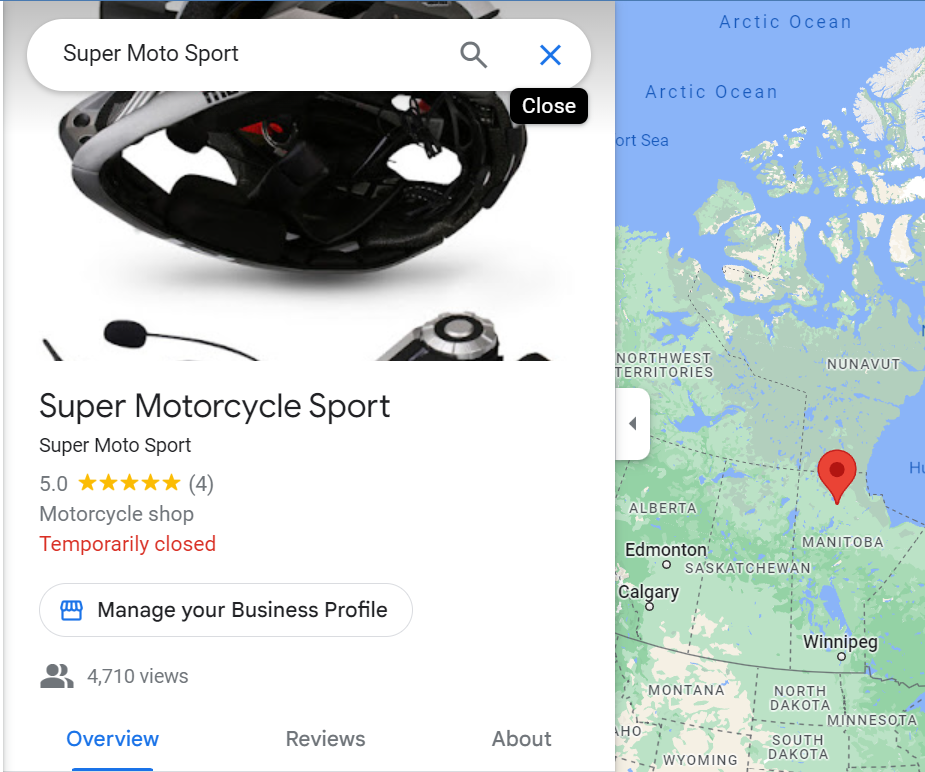Click the people views icon
925x772 pixels.
pyautogui.click(x=57, y=676)
